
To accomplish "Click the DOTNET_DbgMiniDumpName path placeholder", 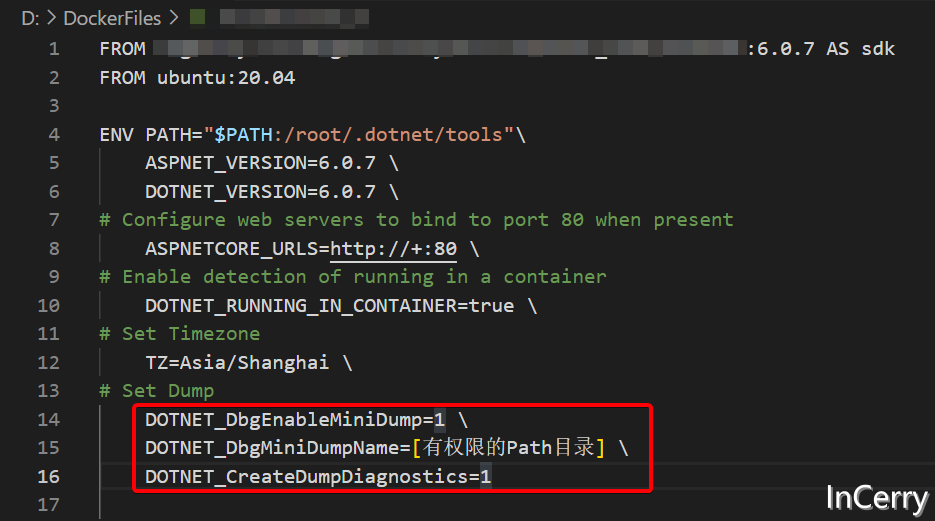I will tap(509, 448).
